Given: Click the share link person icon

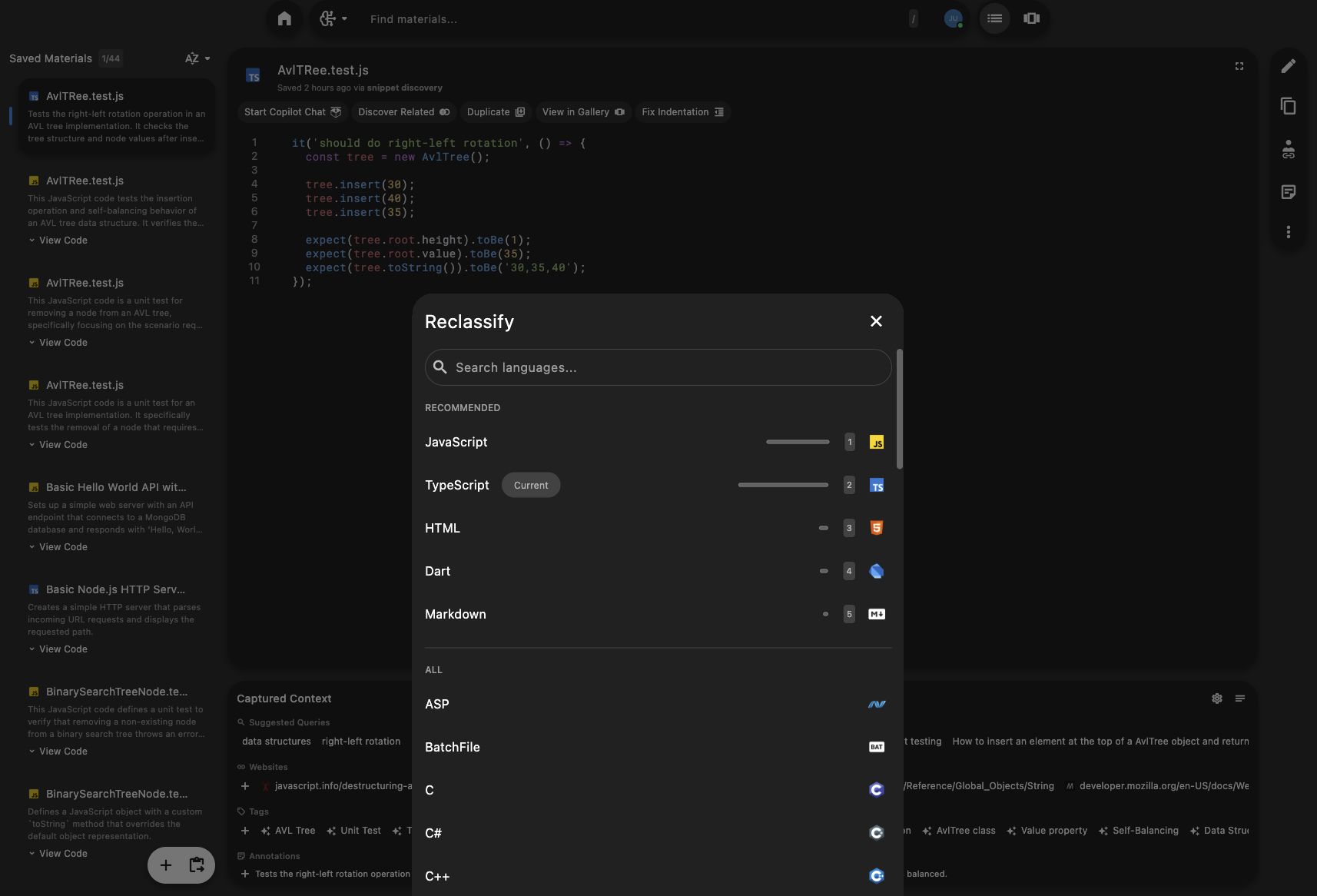Looking at the screenshot, I should point(1289,149).
